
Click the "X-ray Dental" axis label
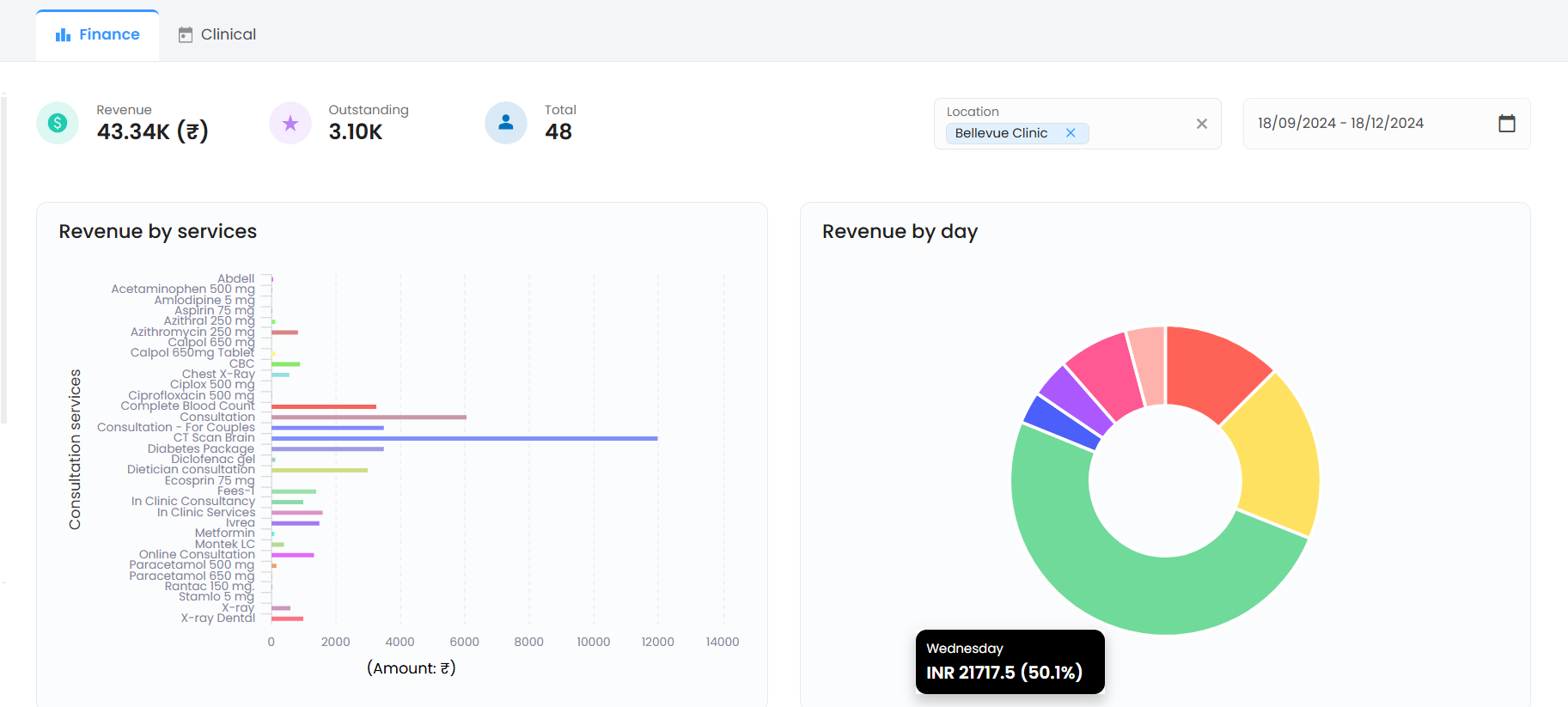point(218,619)
